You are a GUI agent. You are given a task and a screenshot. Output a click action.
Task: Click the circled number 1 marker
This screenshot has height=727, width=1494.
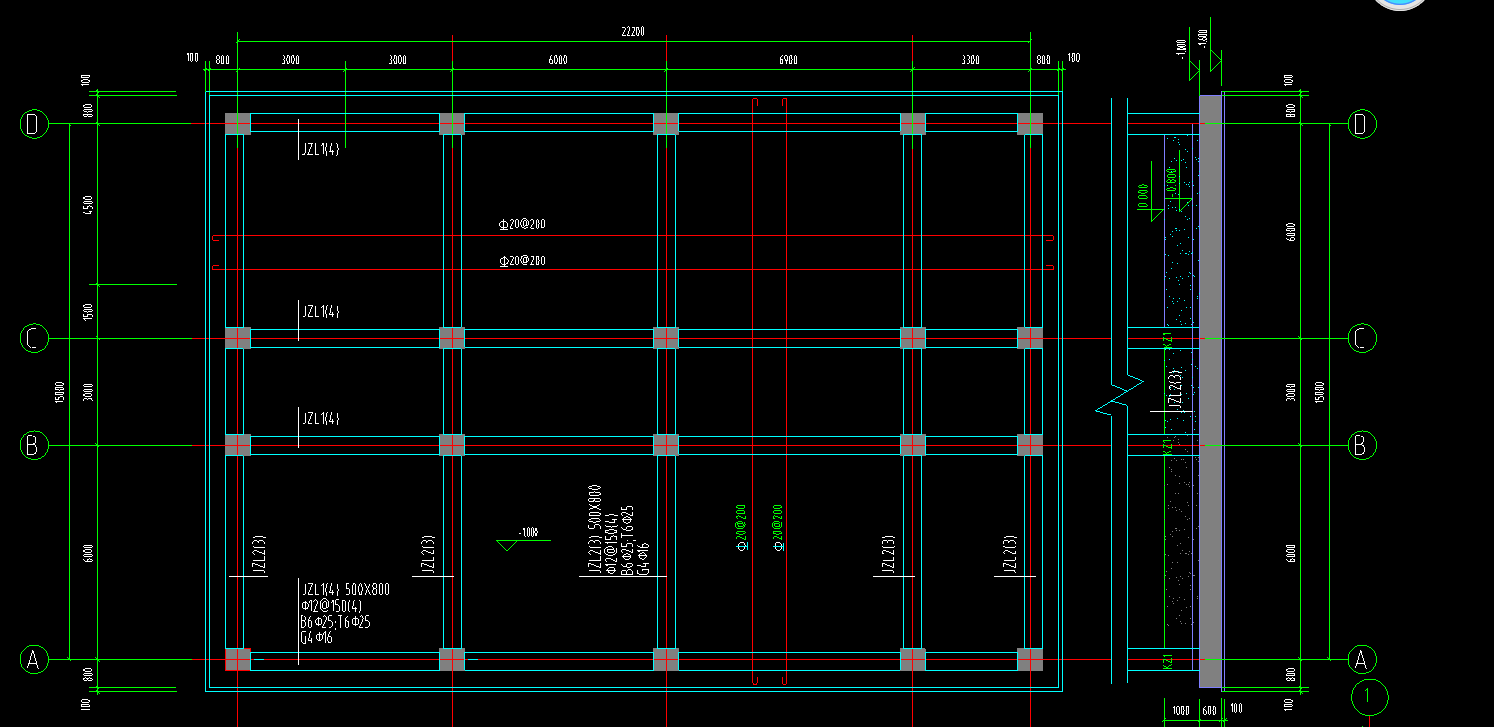pos(1369,696)
